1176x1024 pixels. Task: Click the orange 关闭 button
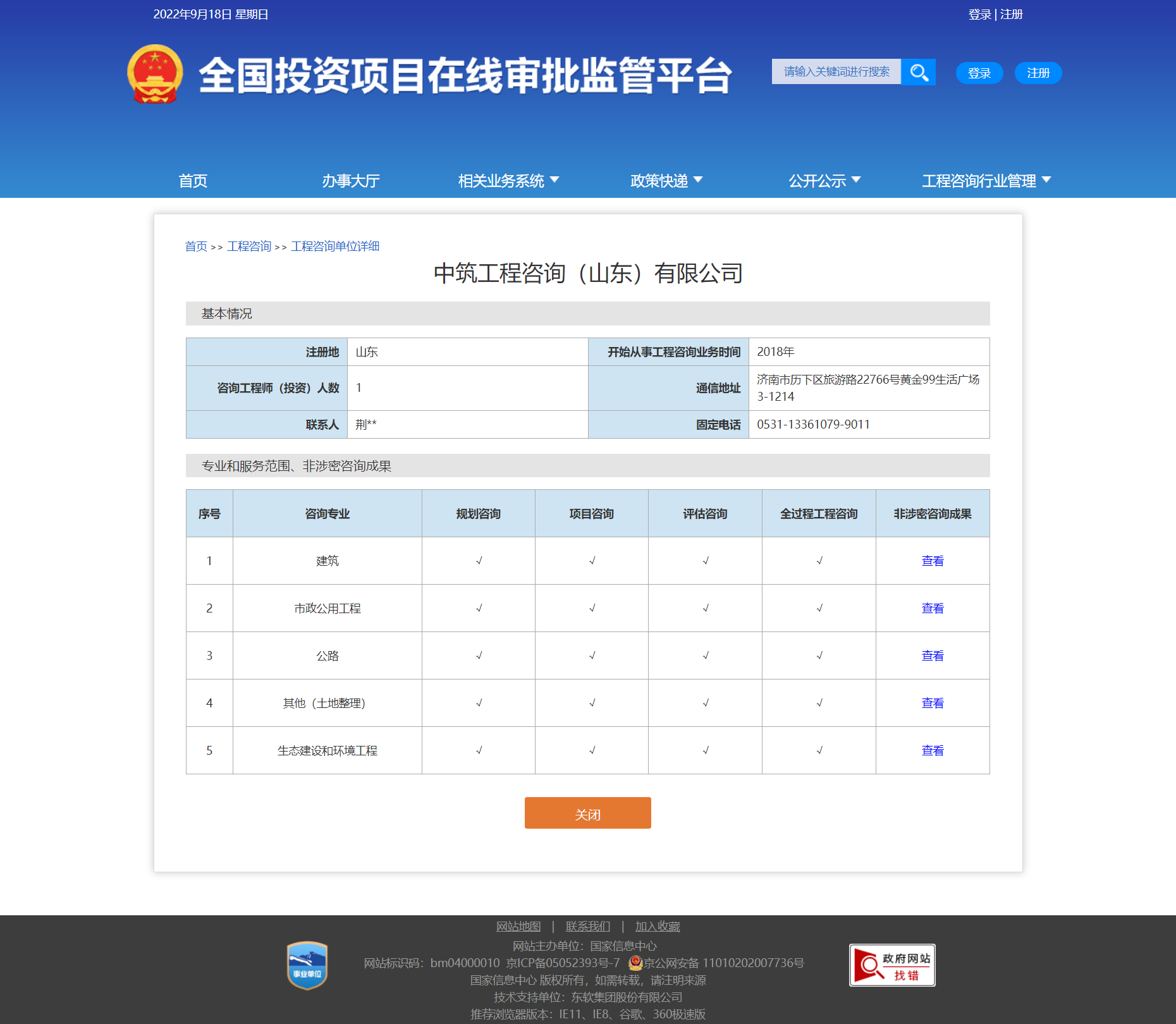tap(587, 813)
